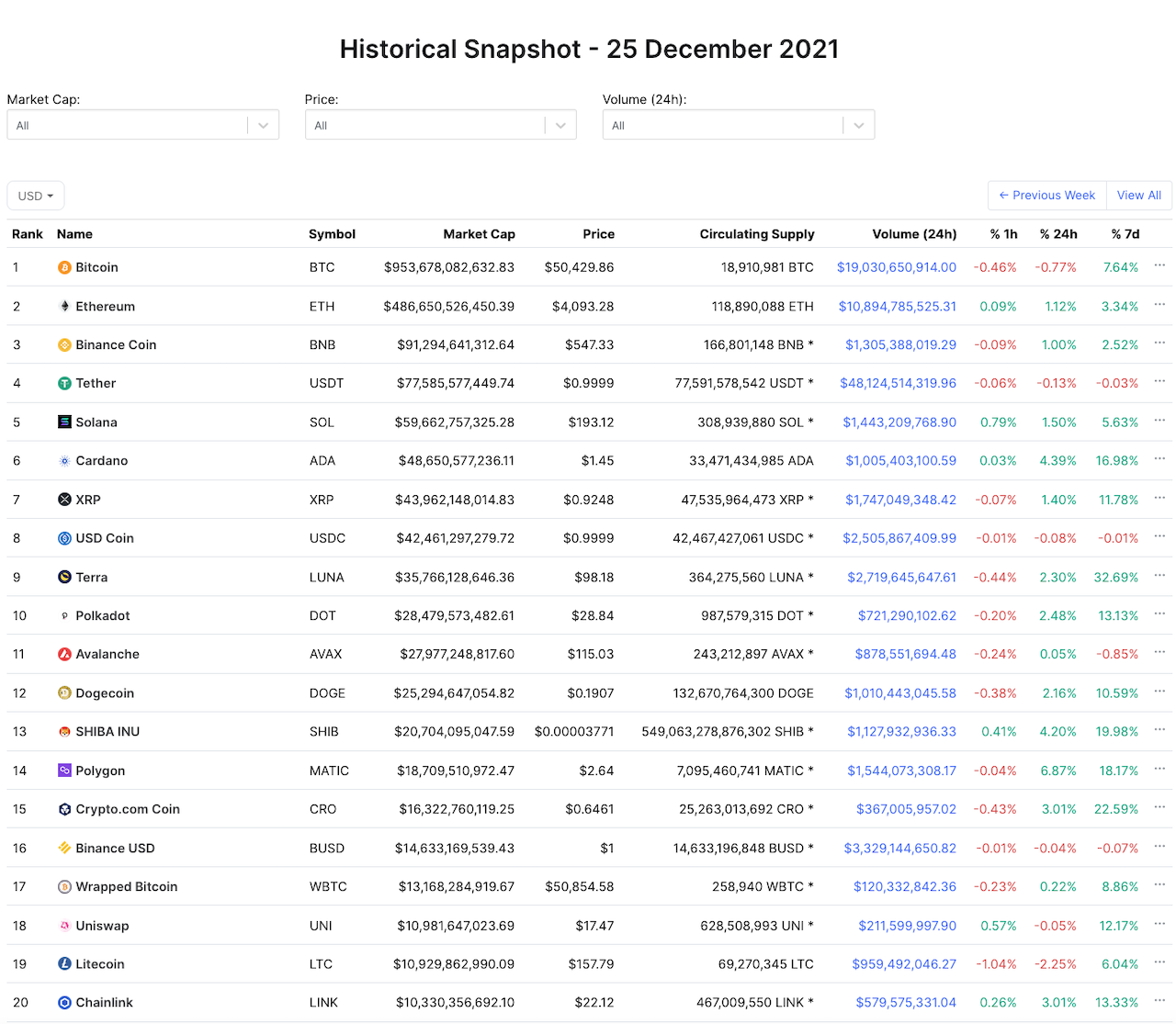Image resolution: width=1176 pixels, height=1024 pixels.
Task: Click the Cardano logo icon
Action: click(64, 461)
